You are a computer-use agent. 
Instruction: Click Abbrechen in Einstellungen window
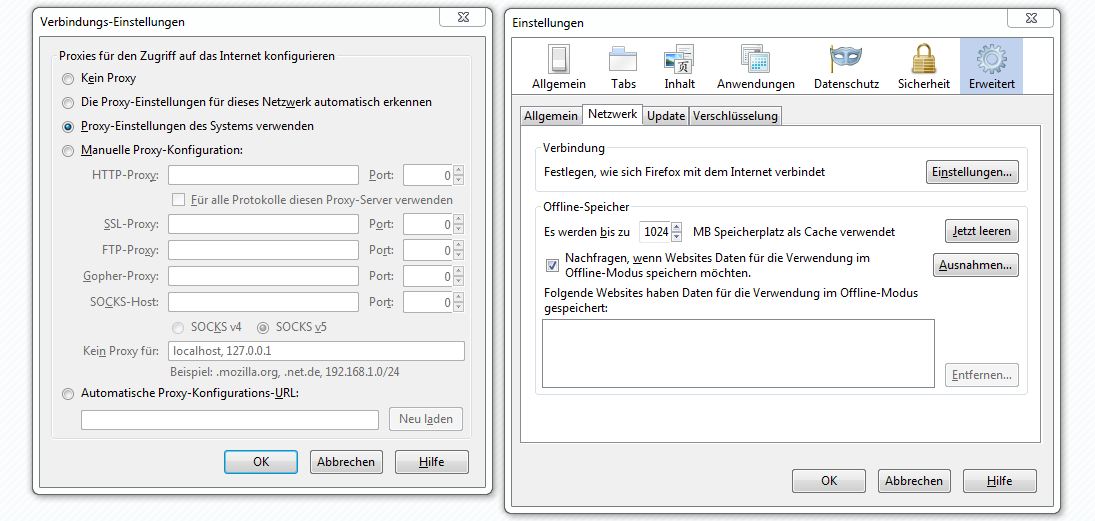(x=914, y=480)
